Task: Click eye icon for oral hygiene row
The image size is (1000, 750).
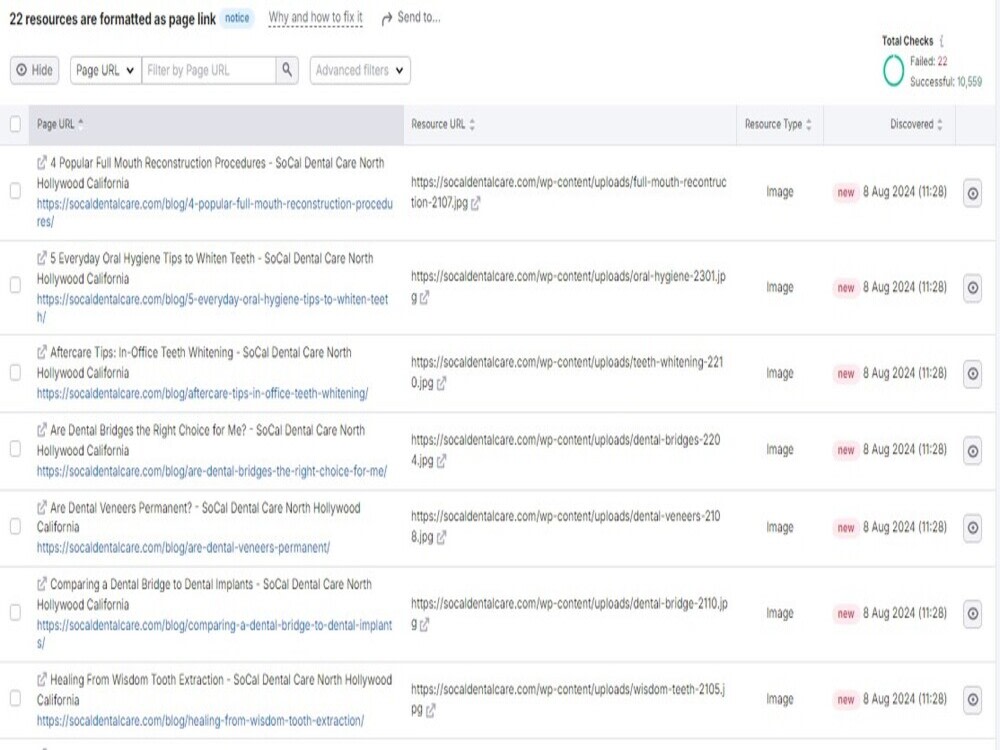Action: pos(973,288)
